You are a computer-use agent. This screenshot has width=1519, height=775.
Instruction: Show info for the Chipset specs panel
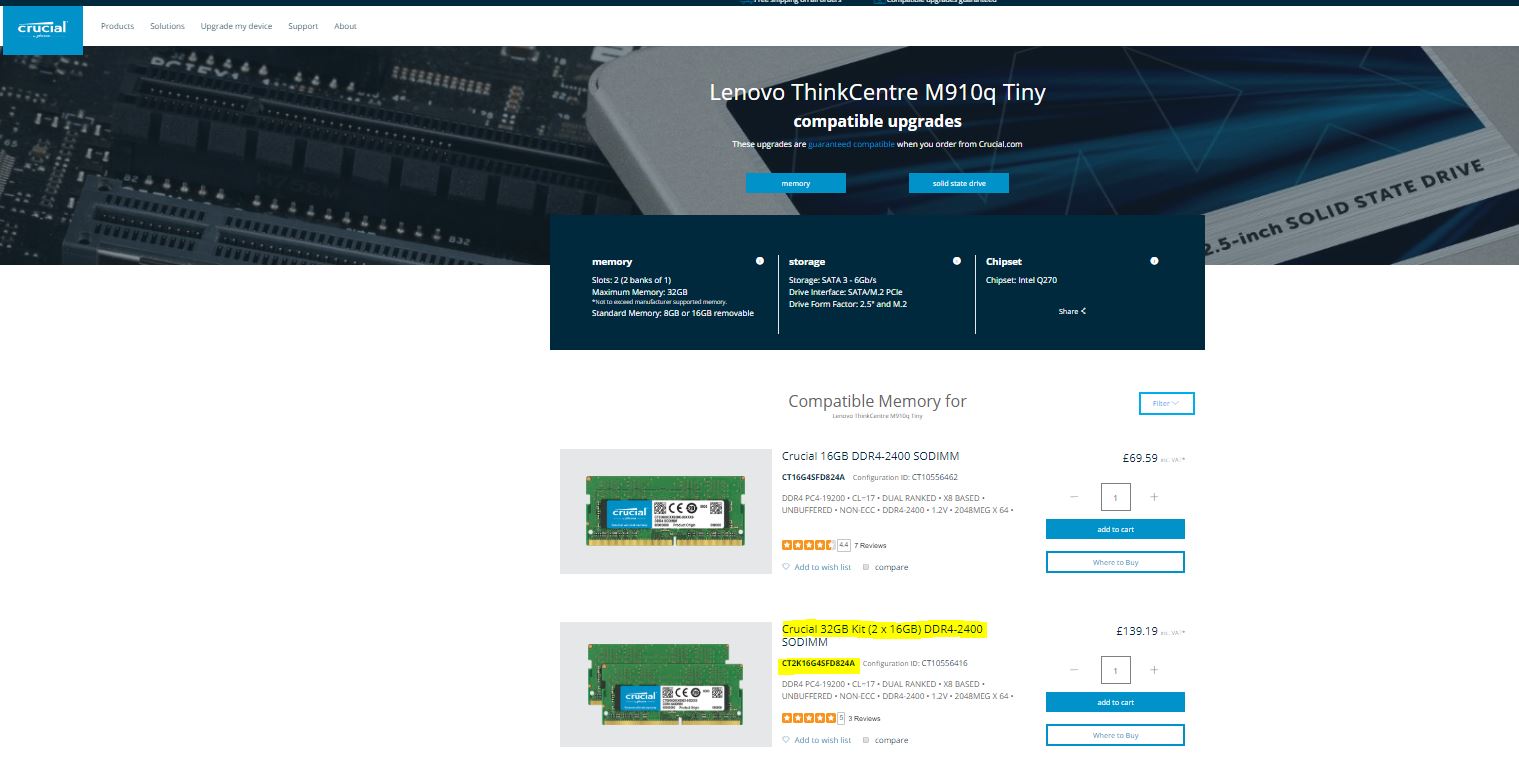(1154, 261)
